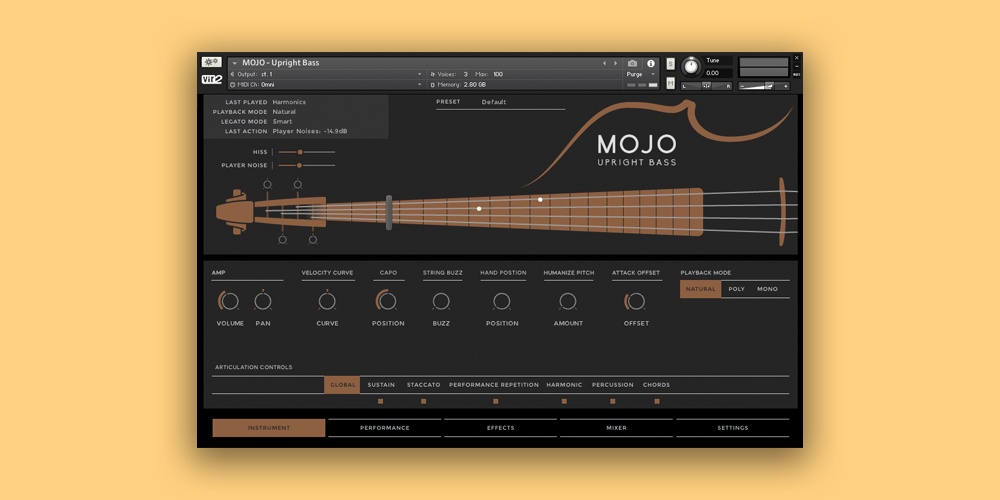Click the Humanize Pitch Amount knob

568,301
